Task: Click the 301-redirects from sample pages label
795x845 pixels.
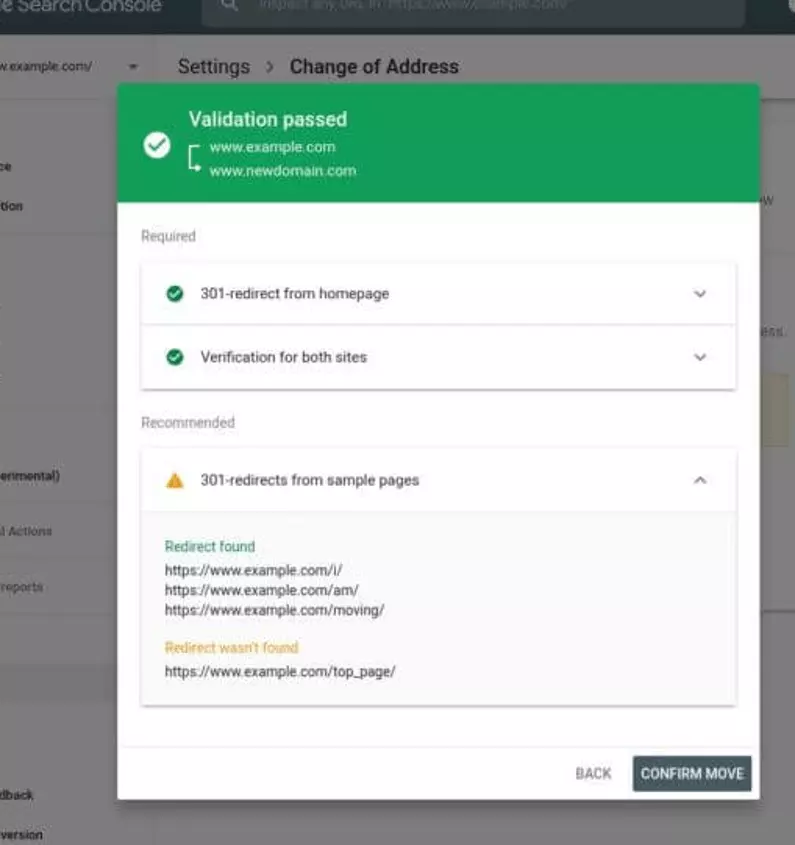Action: 310,480
